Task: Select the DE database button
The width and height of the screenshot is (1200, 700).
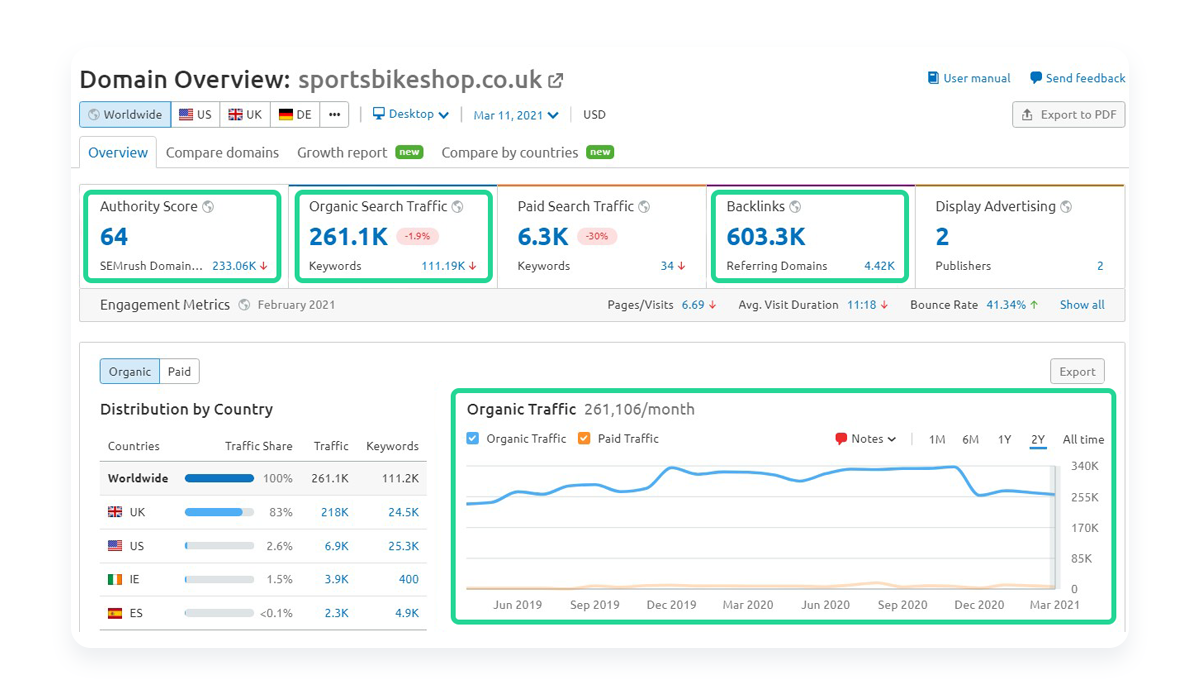Action: (295, 114)
